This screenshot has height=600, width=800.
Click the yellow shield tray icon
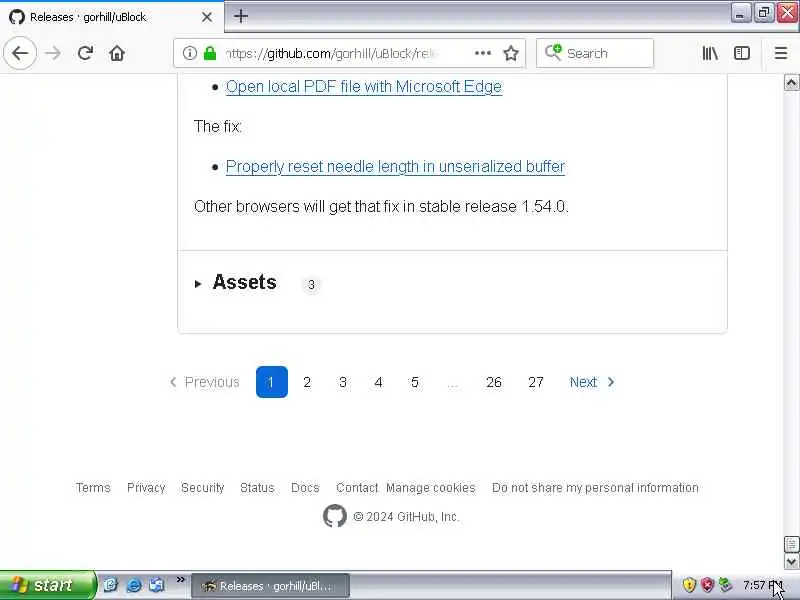pos(689,585)
